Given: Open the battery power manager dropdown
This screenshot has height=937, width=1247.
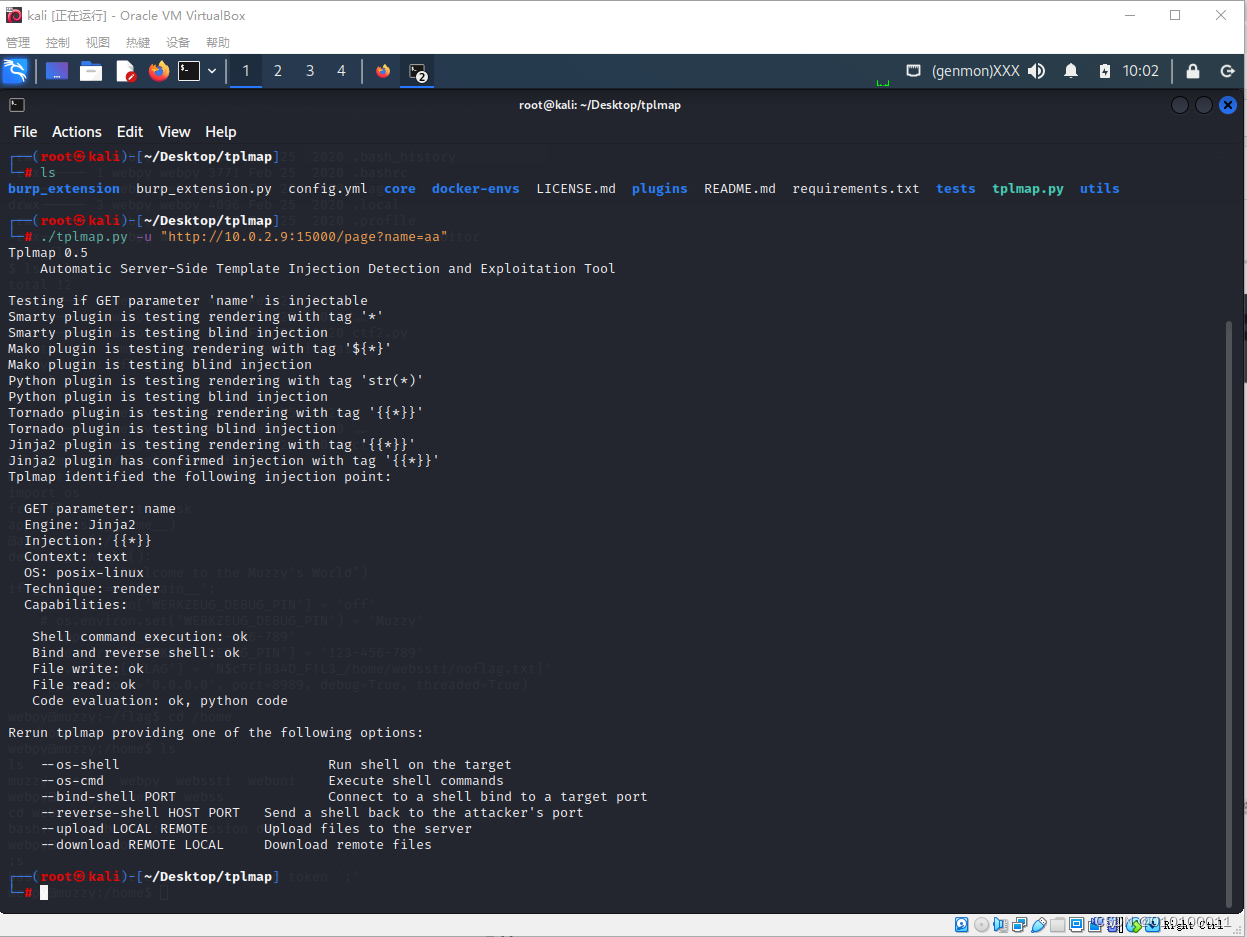Looking at the screenshot, I should 1104,71.
